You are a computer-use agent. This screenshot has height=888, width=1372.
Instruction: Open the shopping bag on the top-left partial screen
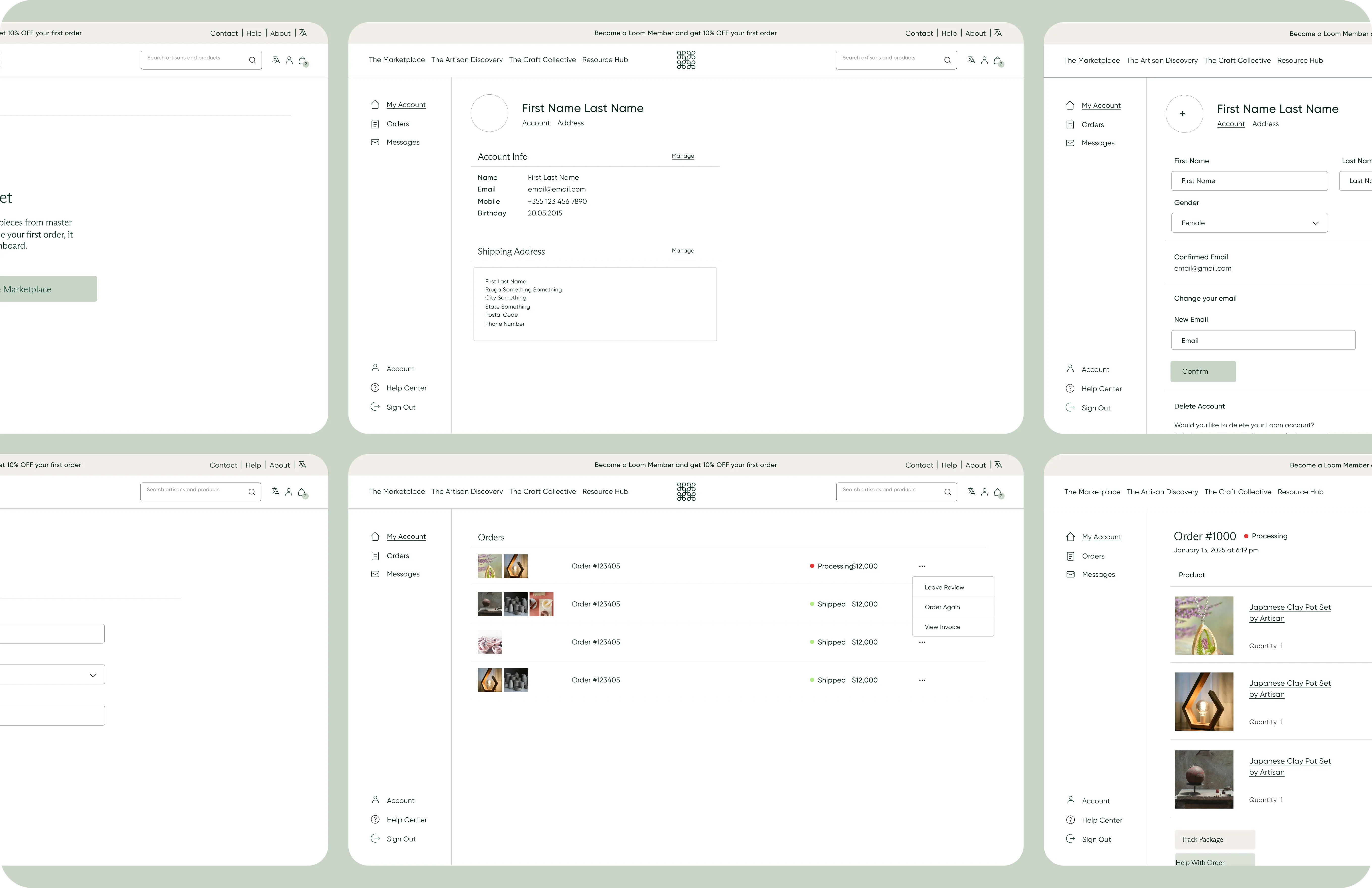pos(303,61)
